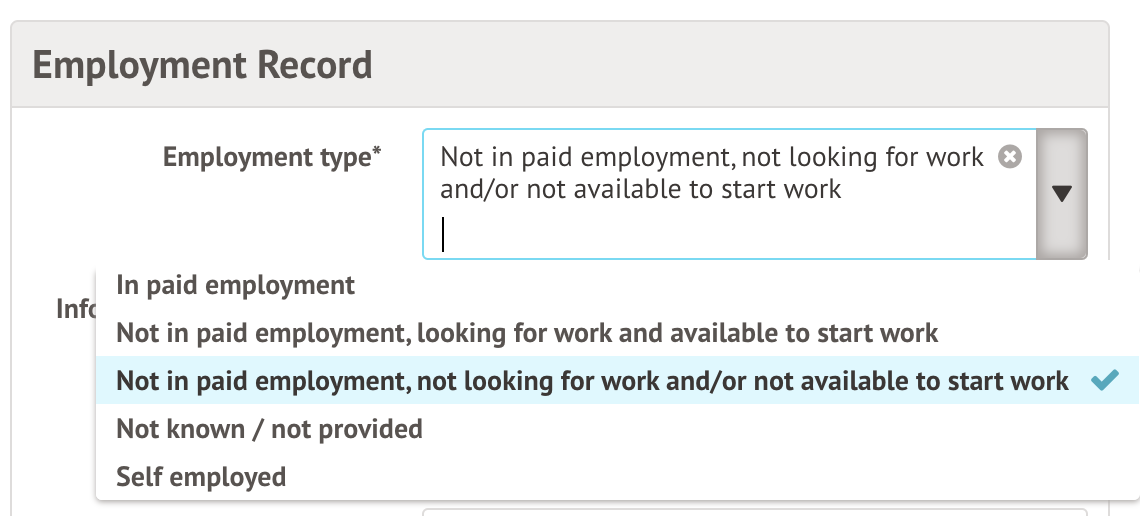The image size is (1140, 516).
Task: Choose the "Self employed" option
Action: click(x=201, y=476)
